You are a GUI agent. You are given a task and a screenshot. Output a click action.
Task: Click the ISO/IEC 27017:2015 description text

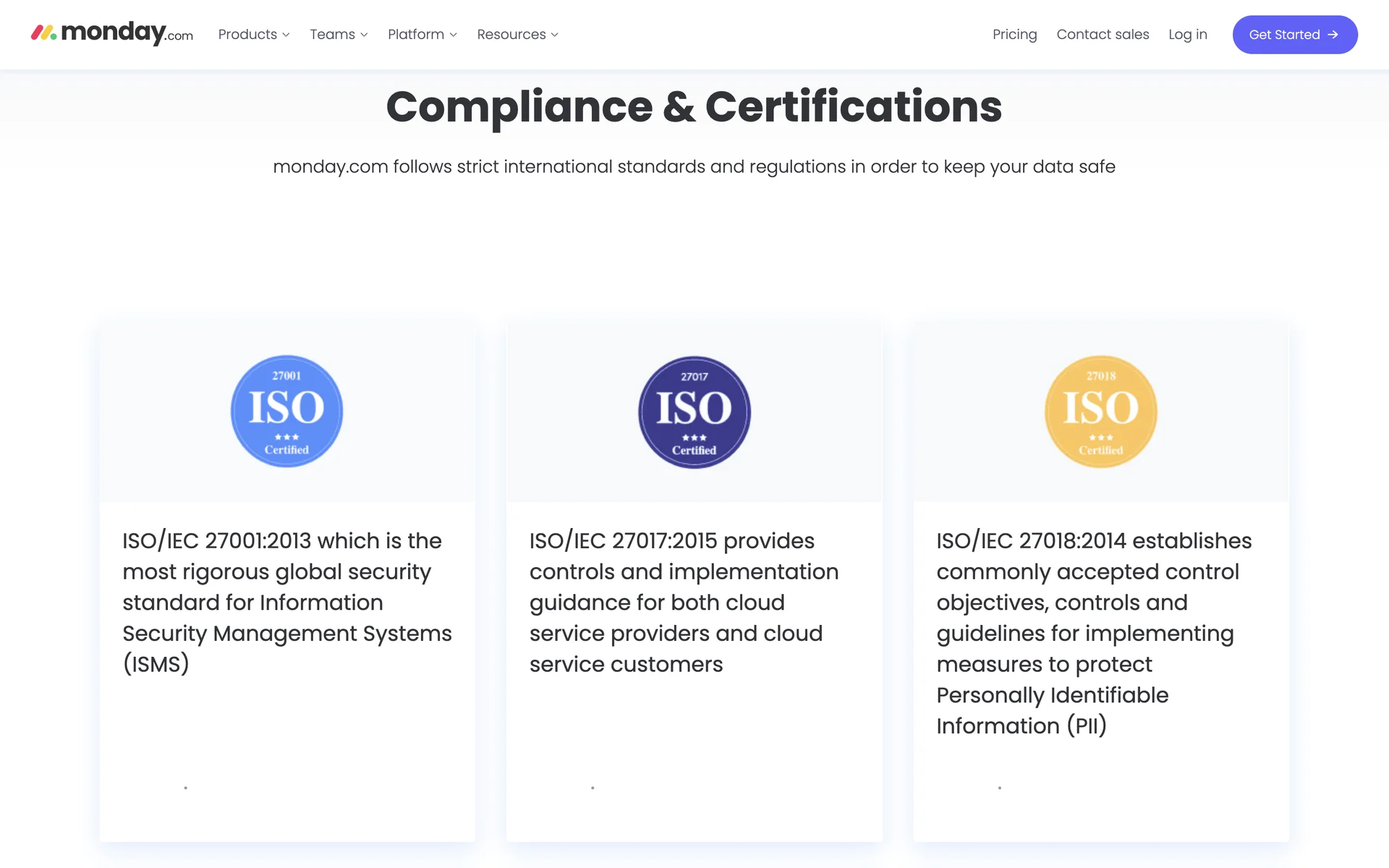click(x=683, y=602)
